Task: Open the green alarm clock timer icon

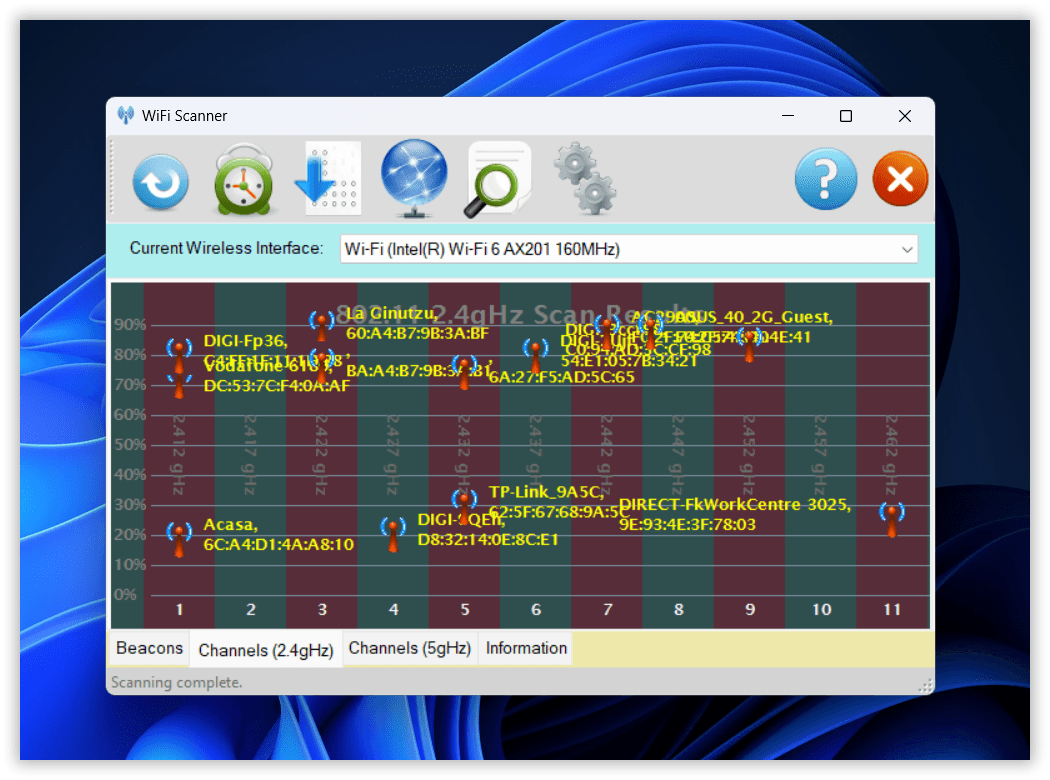Action: (x=243, y=180)
